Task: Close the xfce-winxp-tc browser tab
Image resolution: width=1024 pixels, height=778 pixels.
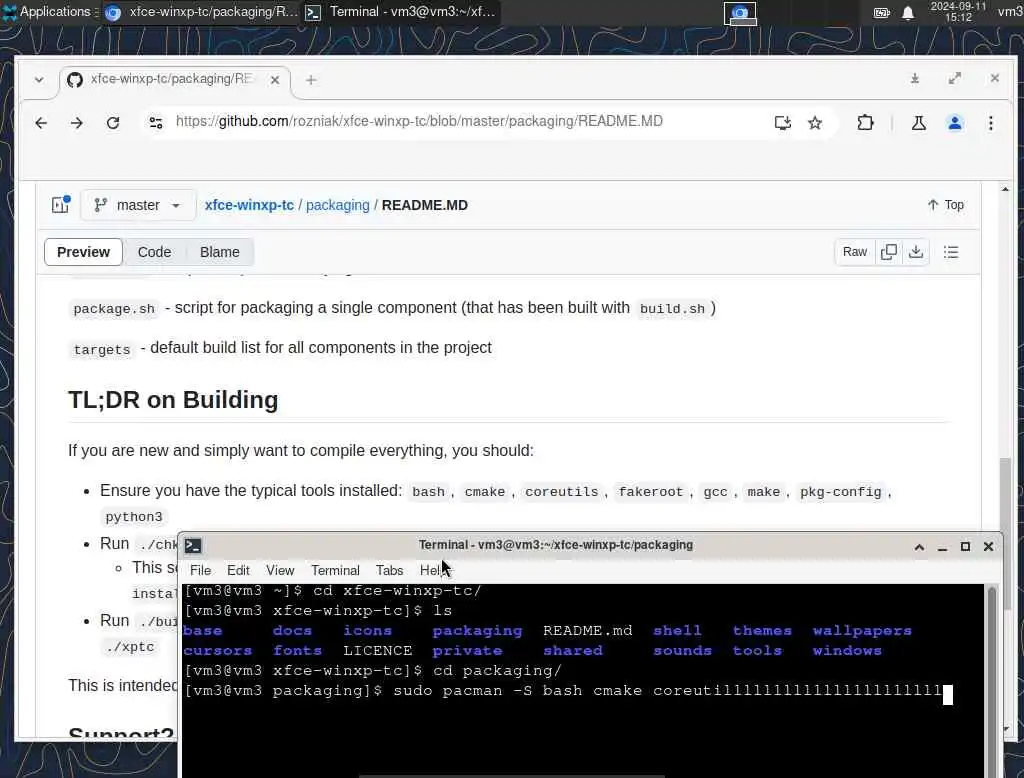Action: tap(275, 80)
